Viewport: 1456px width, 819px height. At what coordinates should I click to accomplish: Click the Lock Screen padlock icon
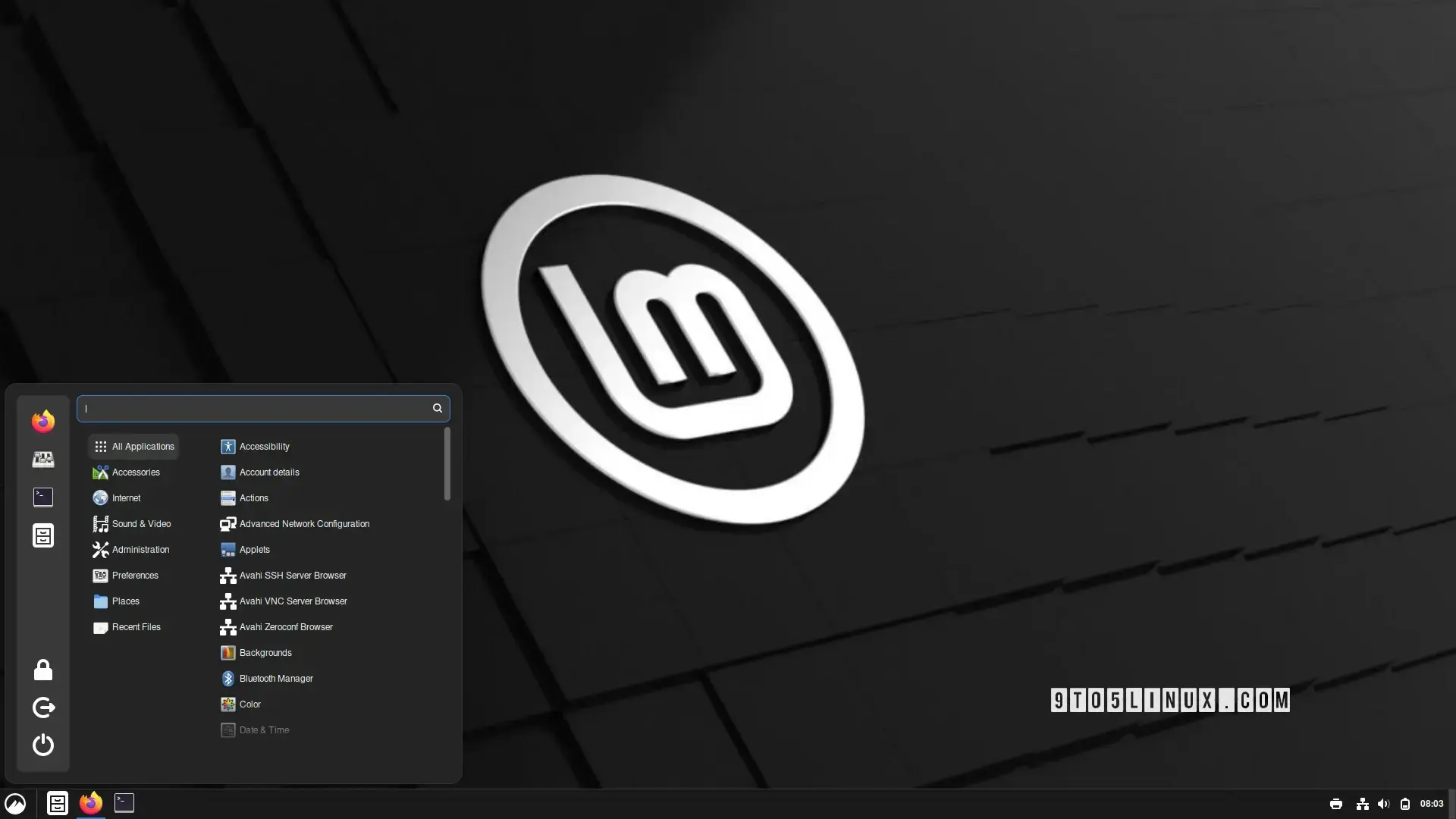43,670
